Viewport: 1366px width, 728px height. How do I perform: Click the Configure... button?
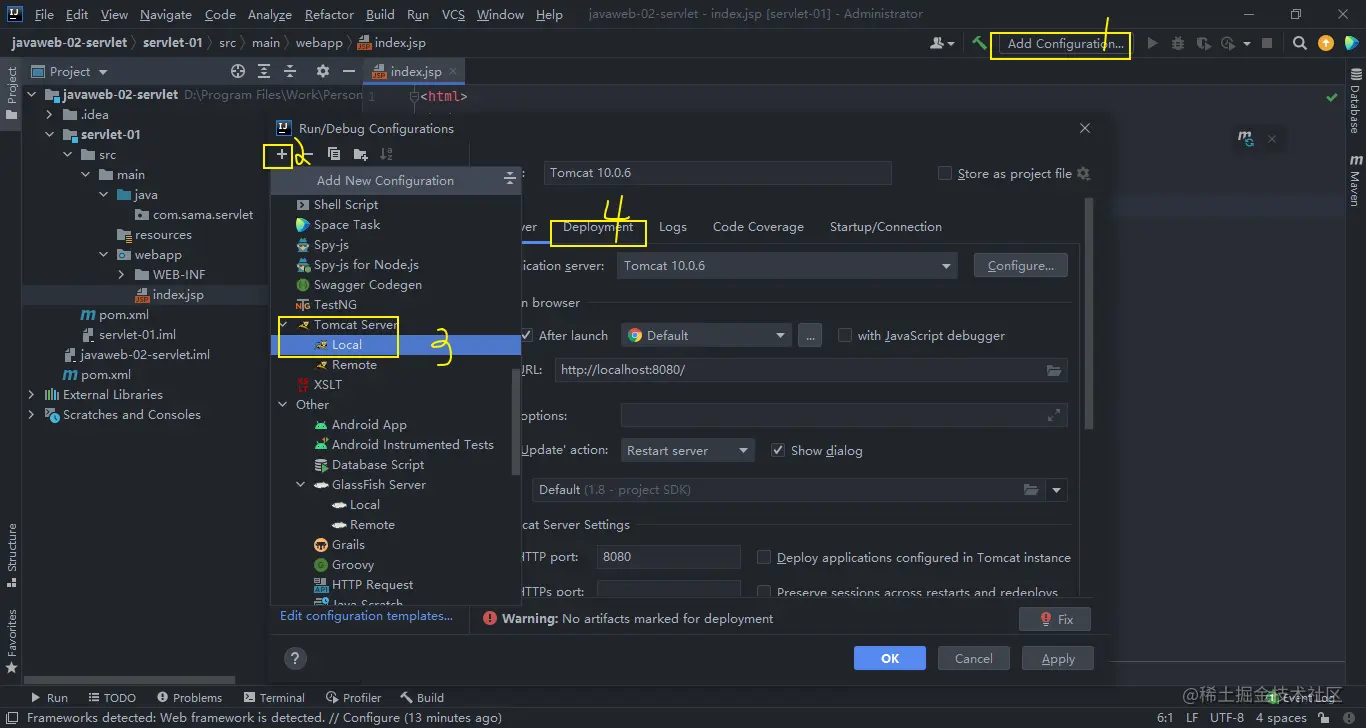[x=1021, y=265]
